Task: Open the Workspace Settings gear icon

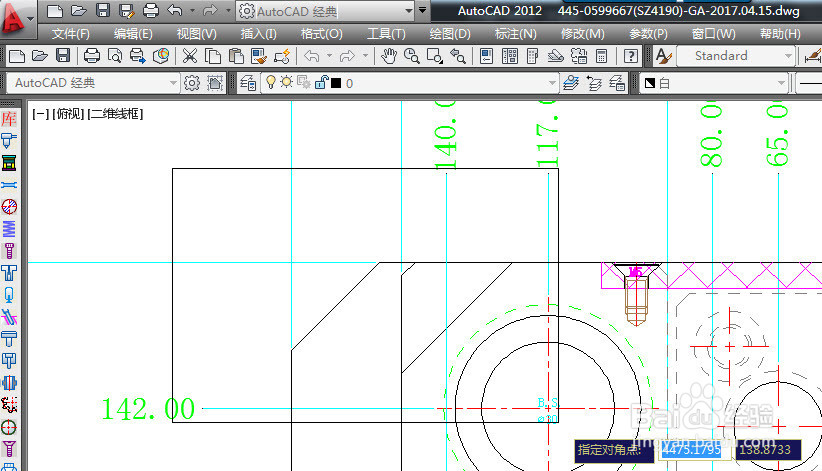Action: tap(192, 83)
